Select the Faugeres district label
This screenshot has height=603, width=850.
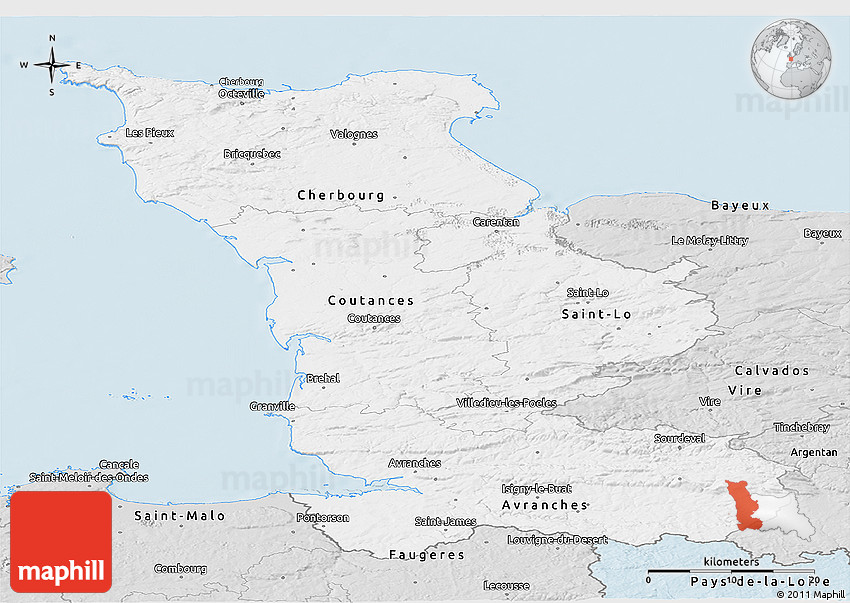tap(427, 555)
